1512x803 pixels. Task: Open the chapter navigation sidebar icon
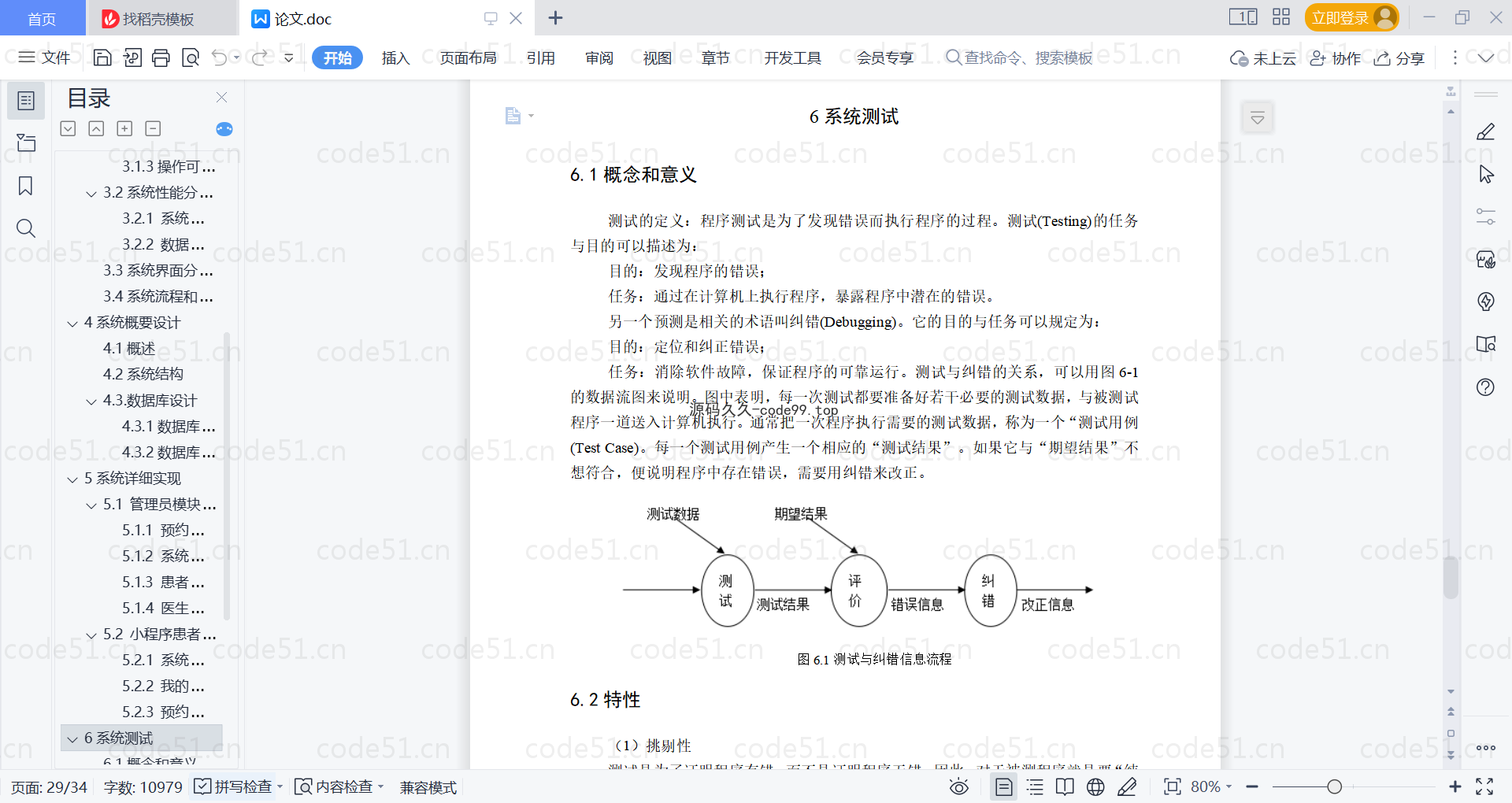pos(26,142)
